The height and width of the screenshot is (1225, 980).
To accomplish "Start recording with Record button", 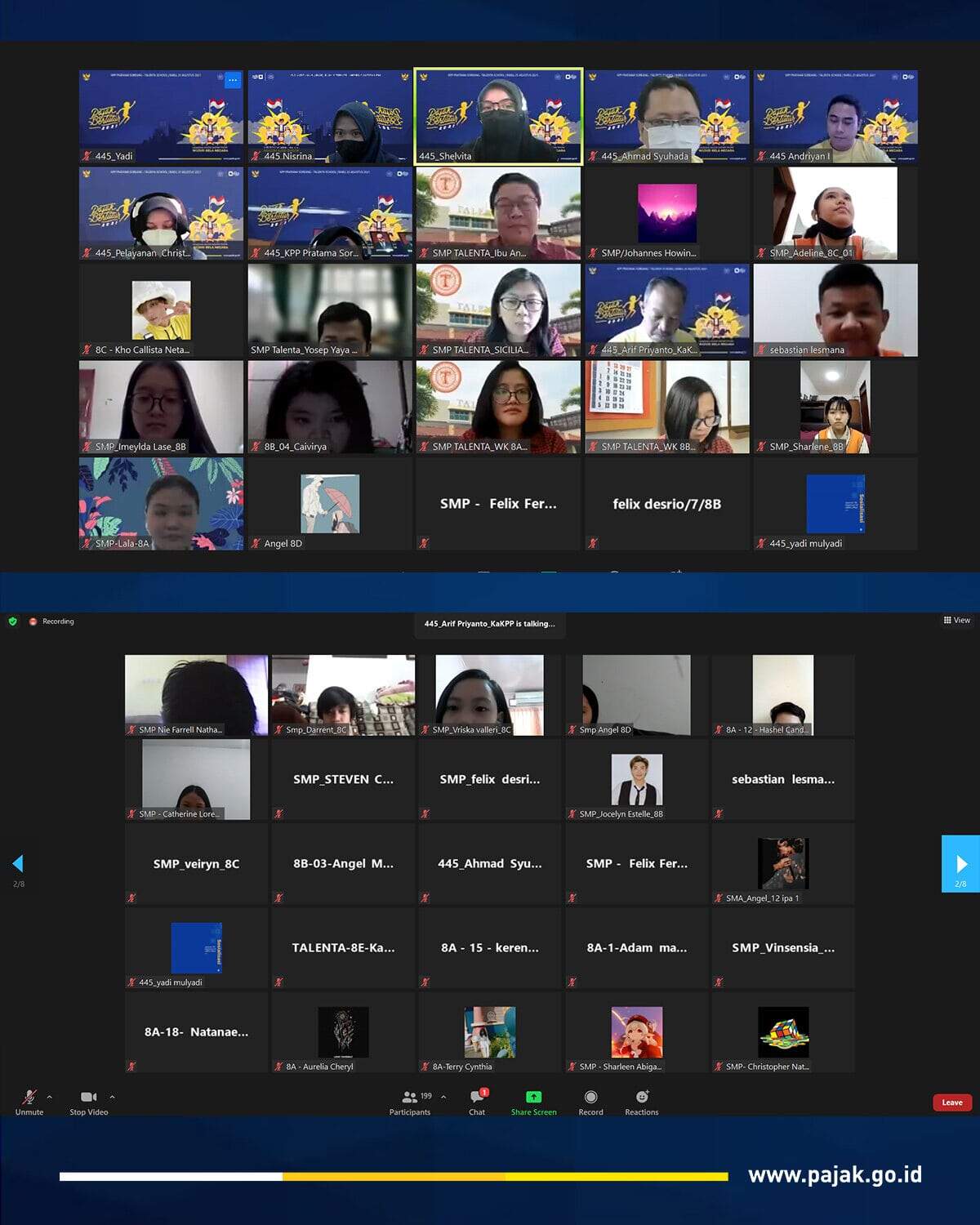I will (x=590, y=1098).
